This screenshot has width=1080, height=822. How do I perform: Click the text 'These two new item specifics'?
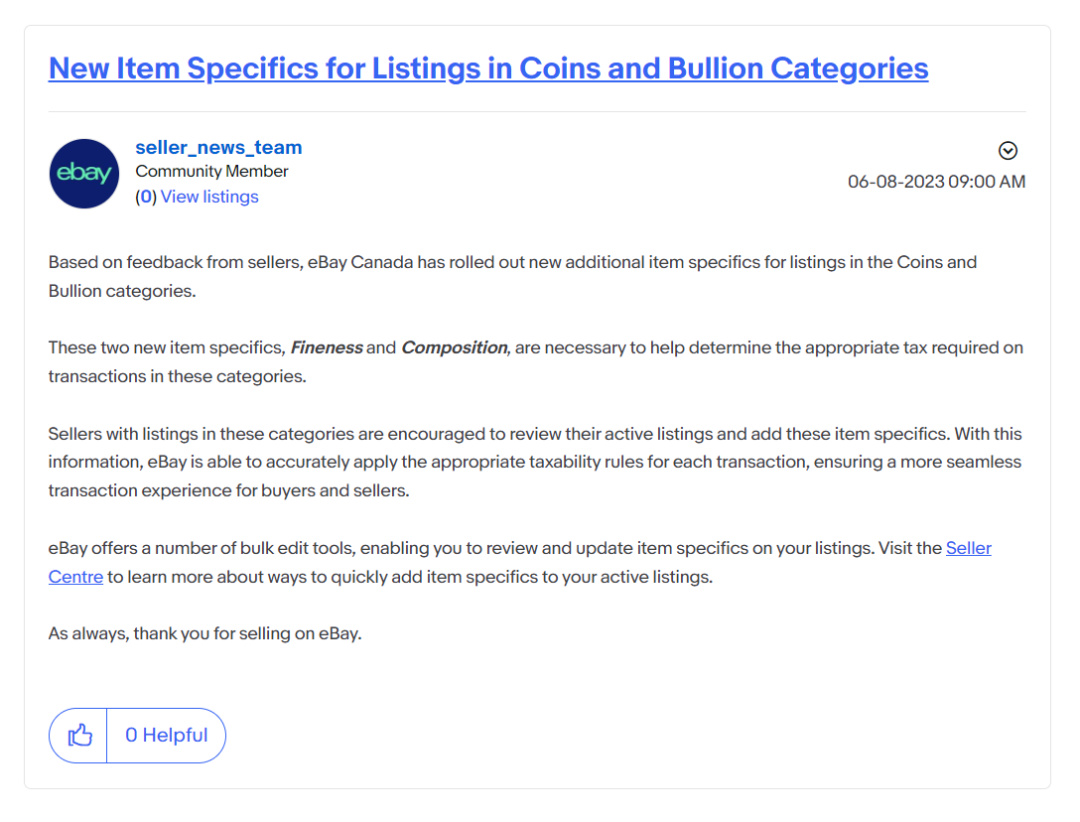click(165, 348)
